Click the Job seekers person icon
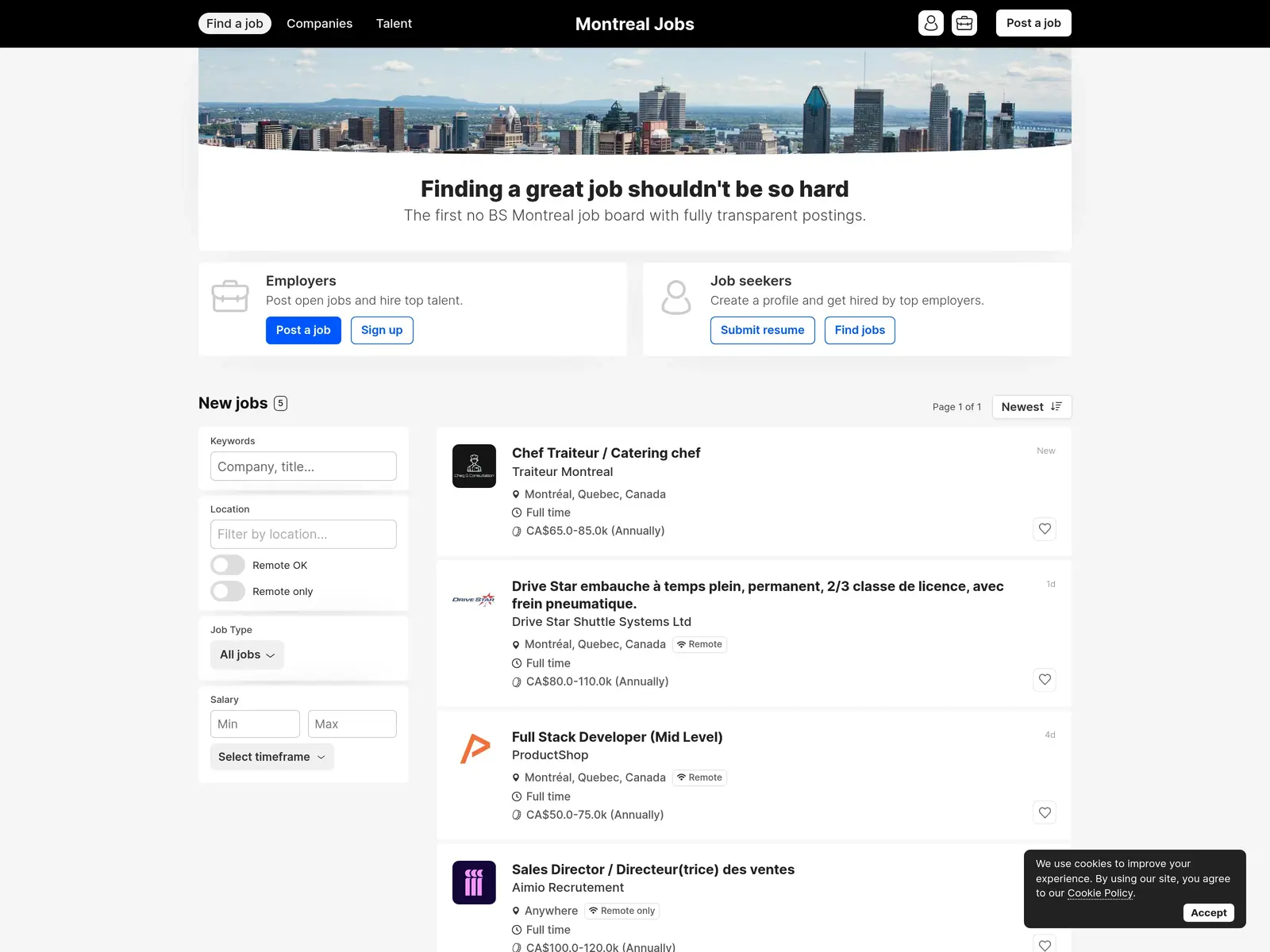This screenshot has height=952, width=1270. click(676, 297)
